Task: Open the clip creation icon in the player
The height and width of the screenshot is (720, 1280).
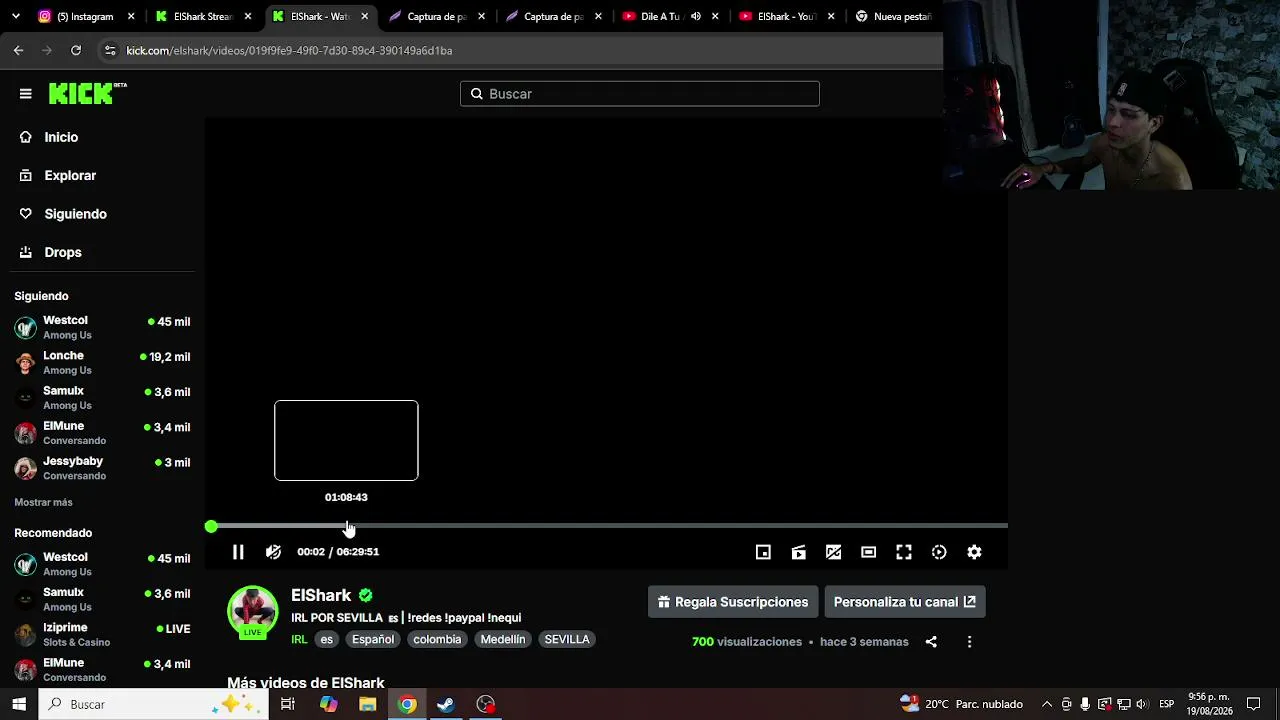Action: [x=798, y=552]
